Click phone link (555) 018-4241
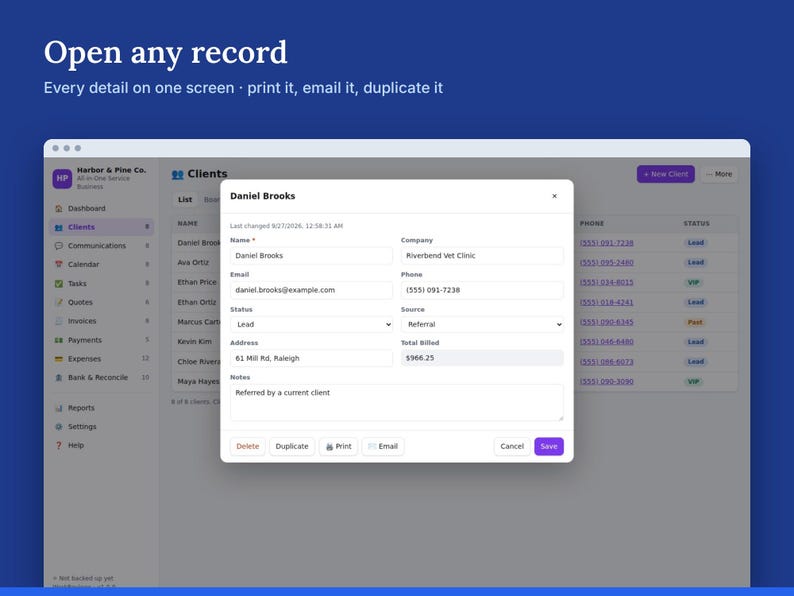Viewport: 794px width, 596px height. (607, 302)
